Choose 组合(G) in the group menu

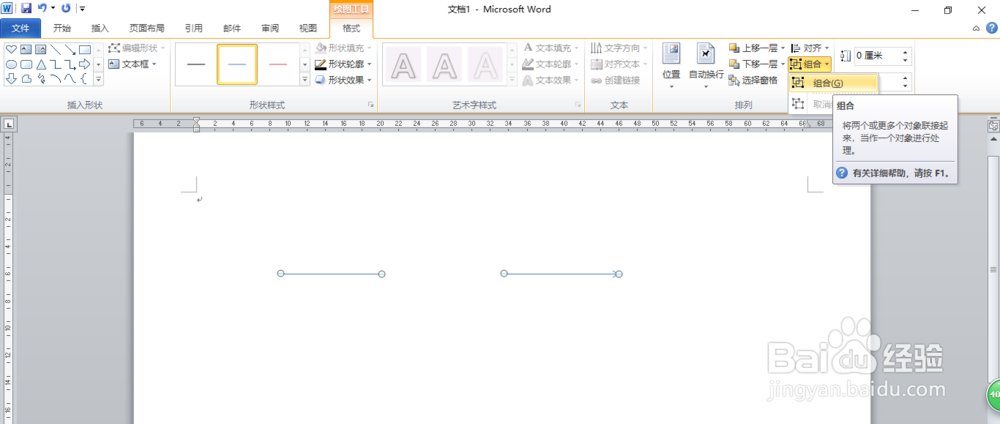point(834,84)
